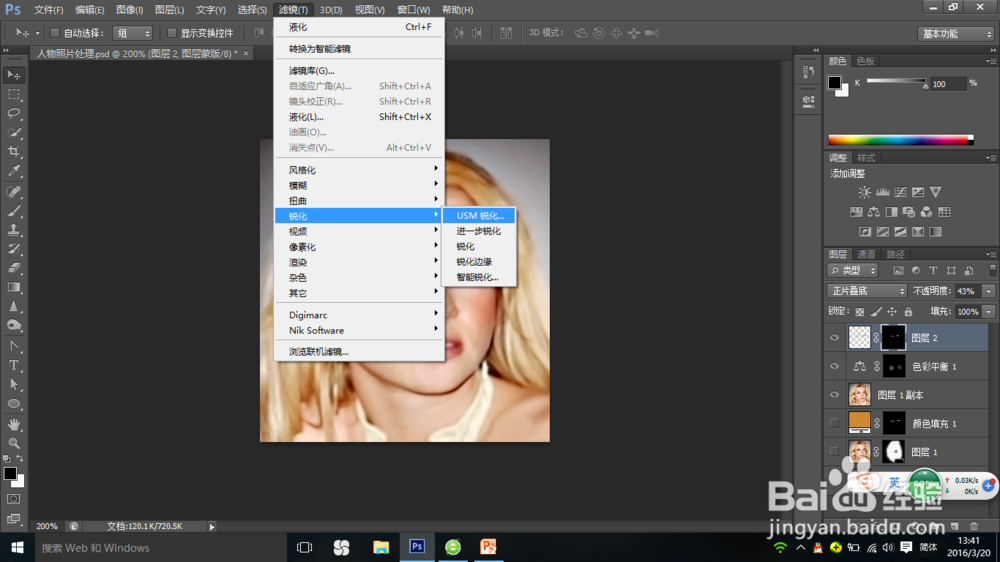Click 浏览联机滤镜 menu entry
This screenshot has width=1000, height=562.
pyautogui.click(x=359, y=351)
